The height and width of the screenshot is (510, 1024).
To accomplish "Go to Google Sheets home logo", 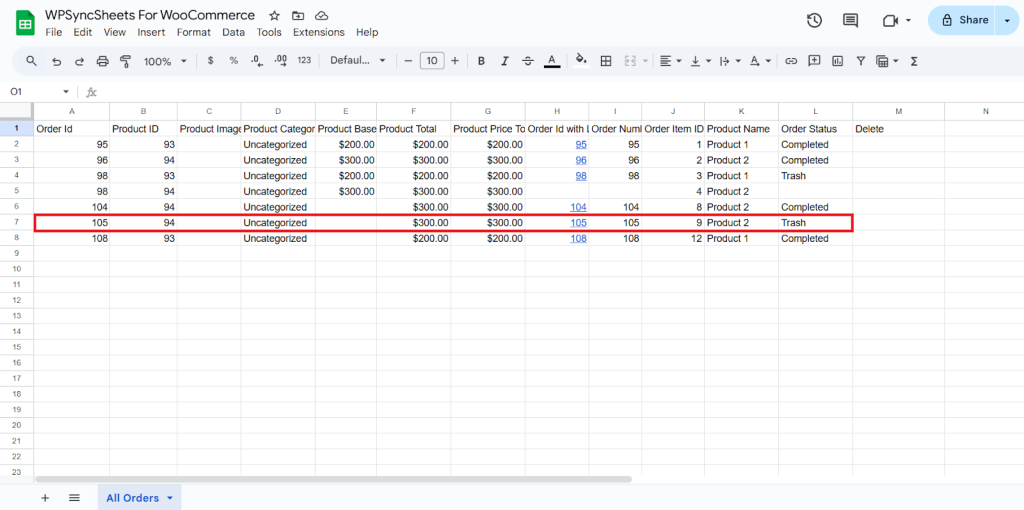I will 25,24.
